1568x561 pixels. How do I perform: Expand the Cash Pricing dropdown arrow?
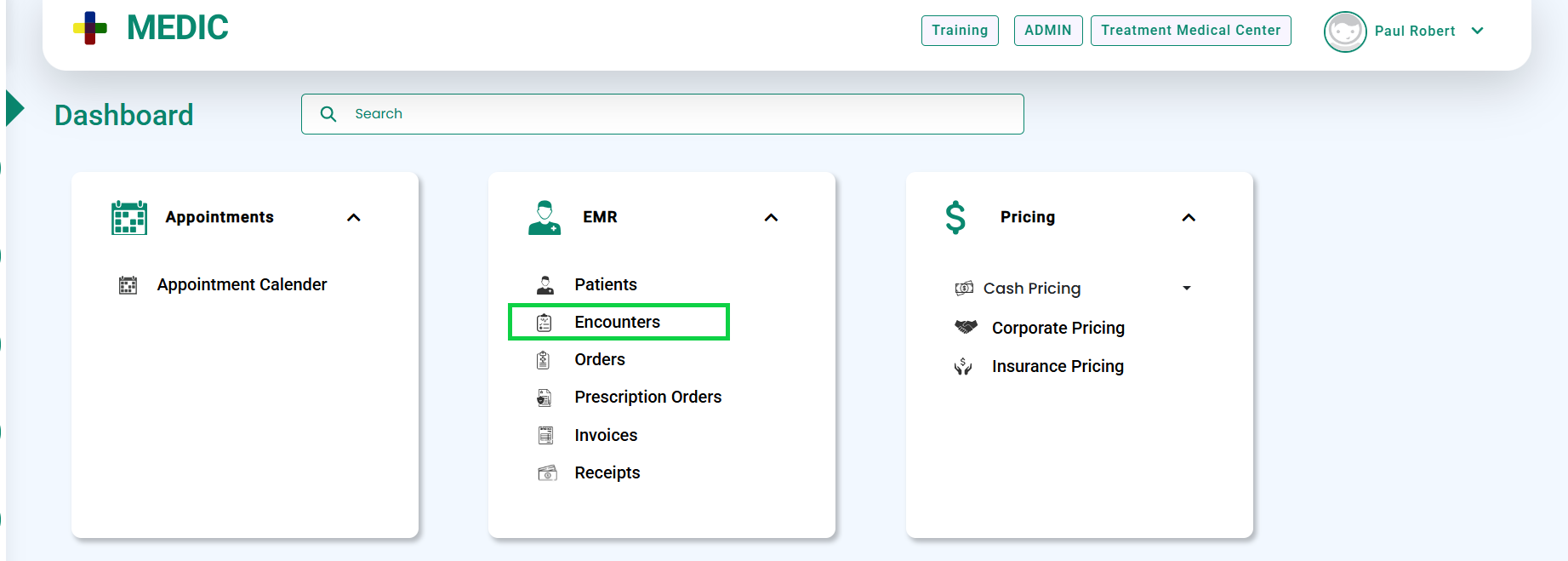pos(1187,289)
